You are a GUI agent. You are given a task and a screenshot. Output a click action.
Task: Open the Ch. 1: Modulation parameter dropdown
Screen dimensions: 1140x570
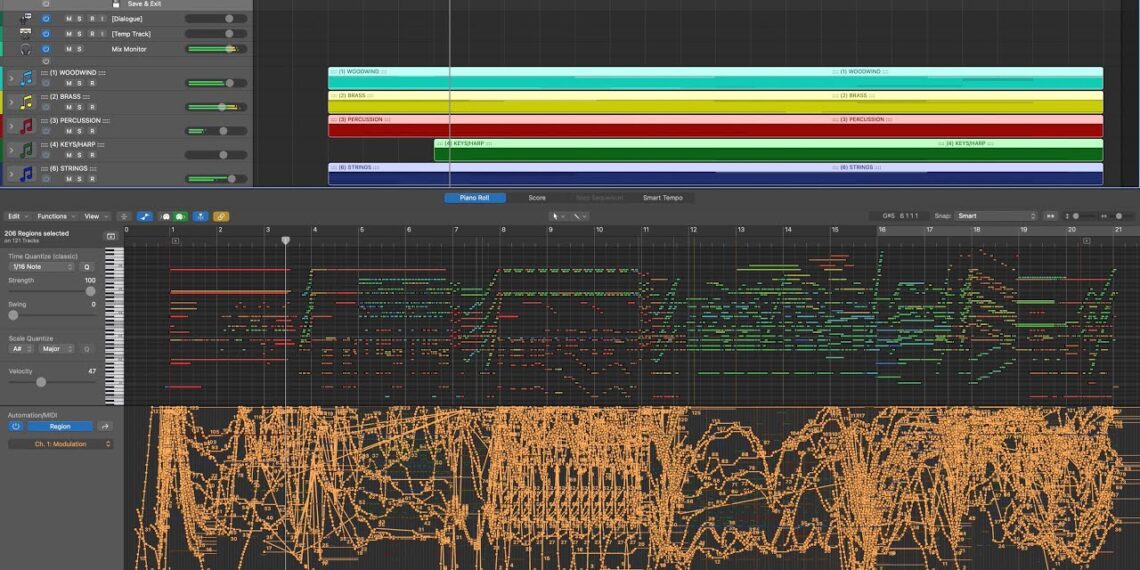click(61, 444)
